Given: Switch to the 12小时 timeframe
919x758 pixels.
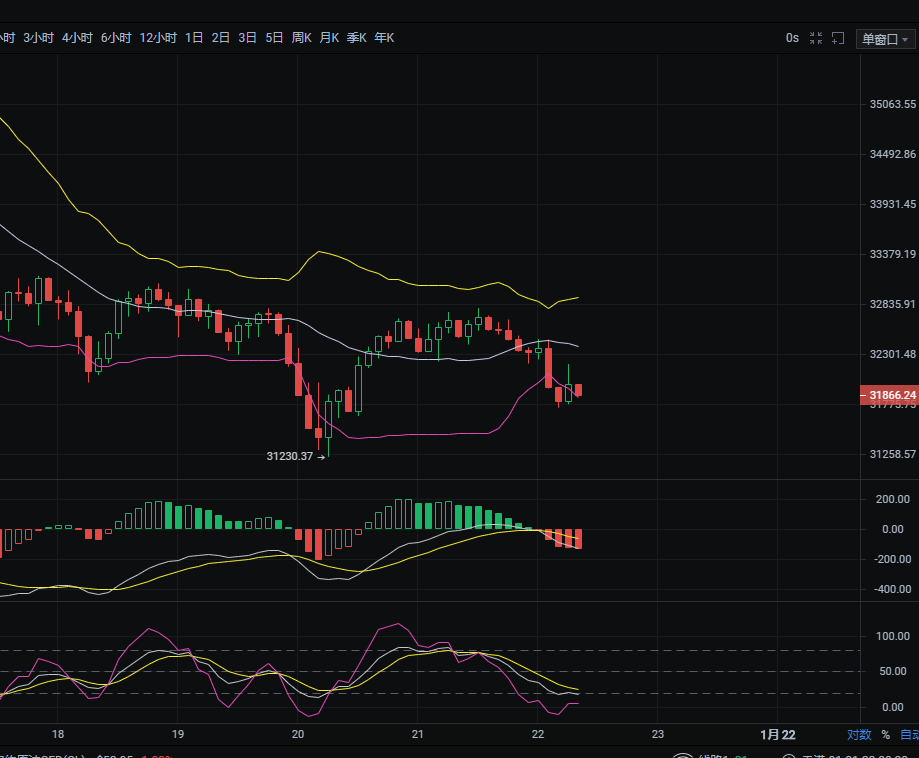Looking at the screenshot, I should [x=158, y=38].
